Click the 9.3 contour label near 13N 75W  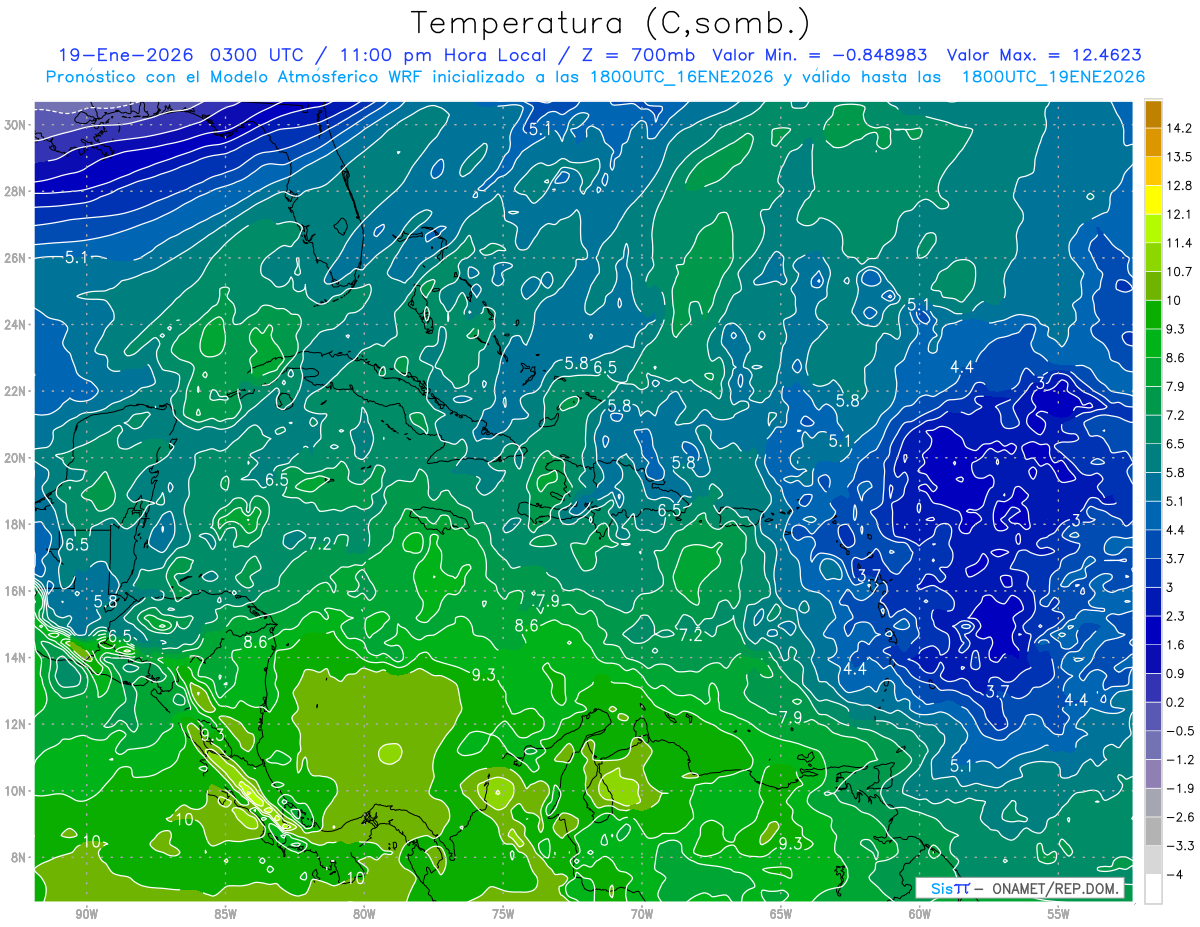click(484, 675)
